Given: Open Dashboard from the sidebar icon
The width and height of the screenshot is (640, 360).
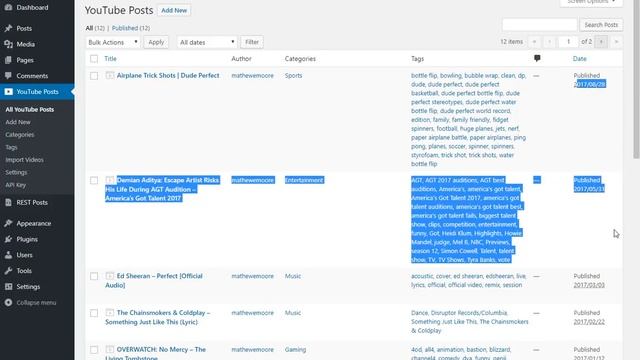Looking at the screenshot, I should click(x=8, y=7).
